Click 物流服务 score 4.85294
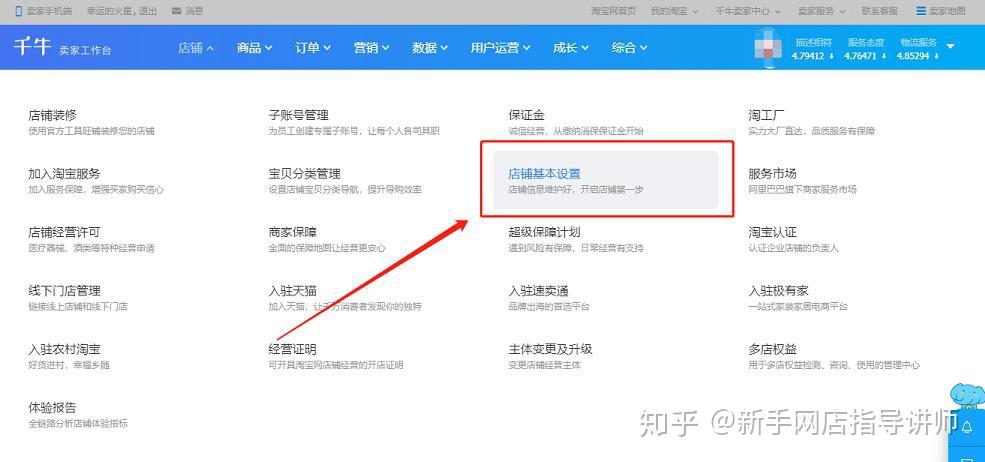This screenshot has height=462, width=985. point(918,49)
